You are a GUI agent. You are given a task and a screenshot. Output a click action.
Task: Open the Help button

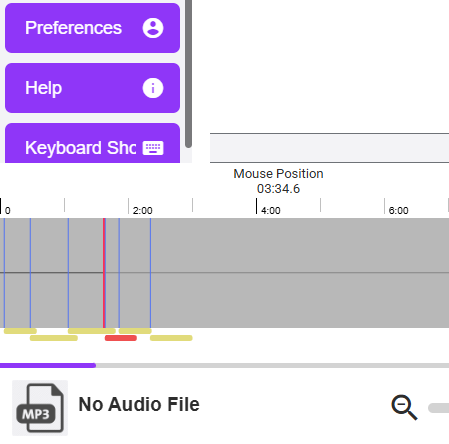point(92,88)
